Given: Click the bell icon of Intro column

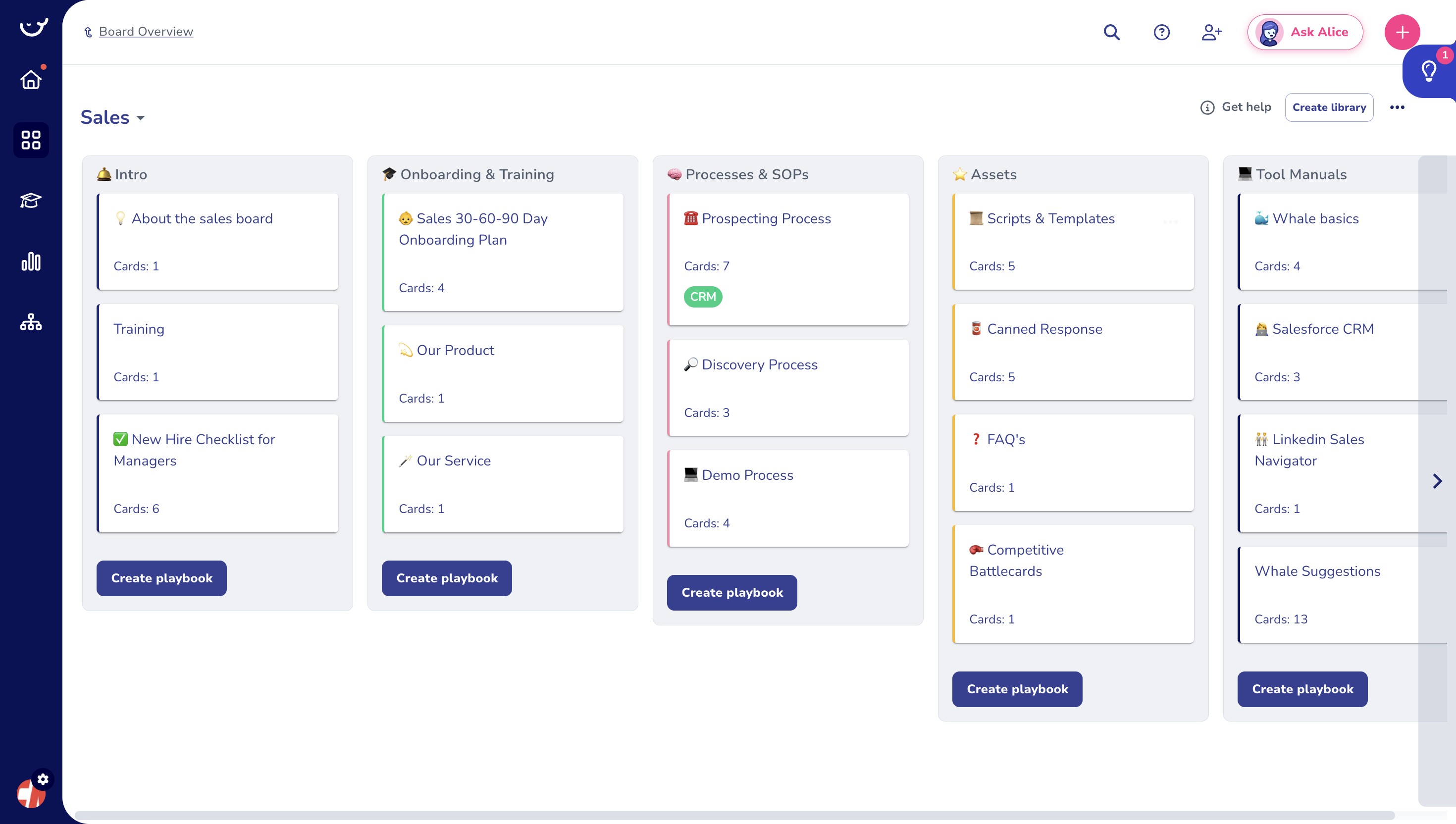Looking at the screenshot, I should (104, 174).
